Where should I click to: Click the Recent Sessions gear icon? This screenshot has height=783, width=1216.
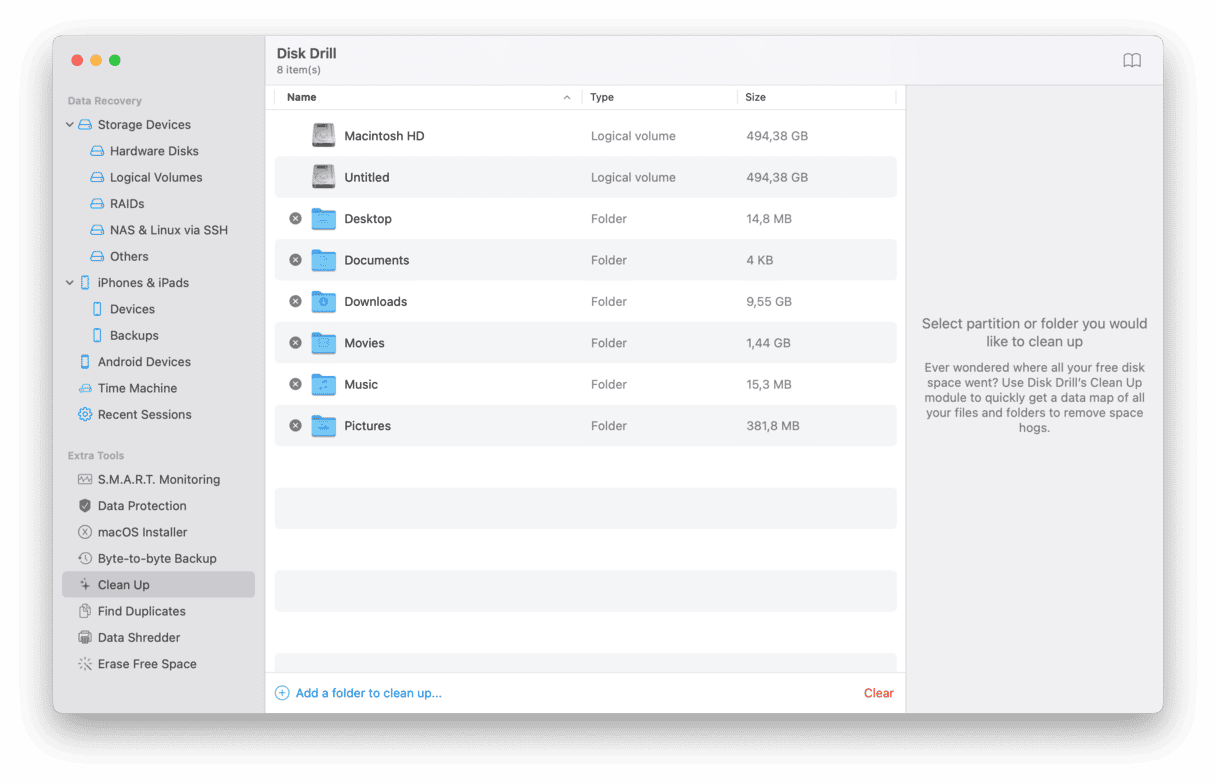click(x=85, y=414)
